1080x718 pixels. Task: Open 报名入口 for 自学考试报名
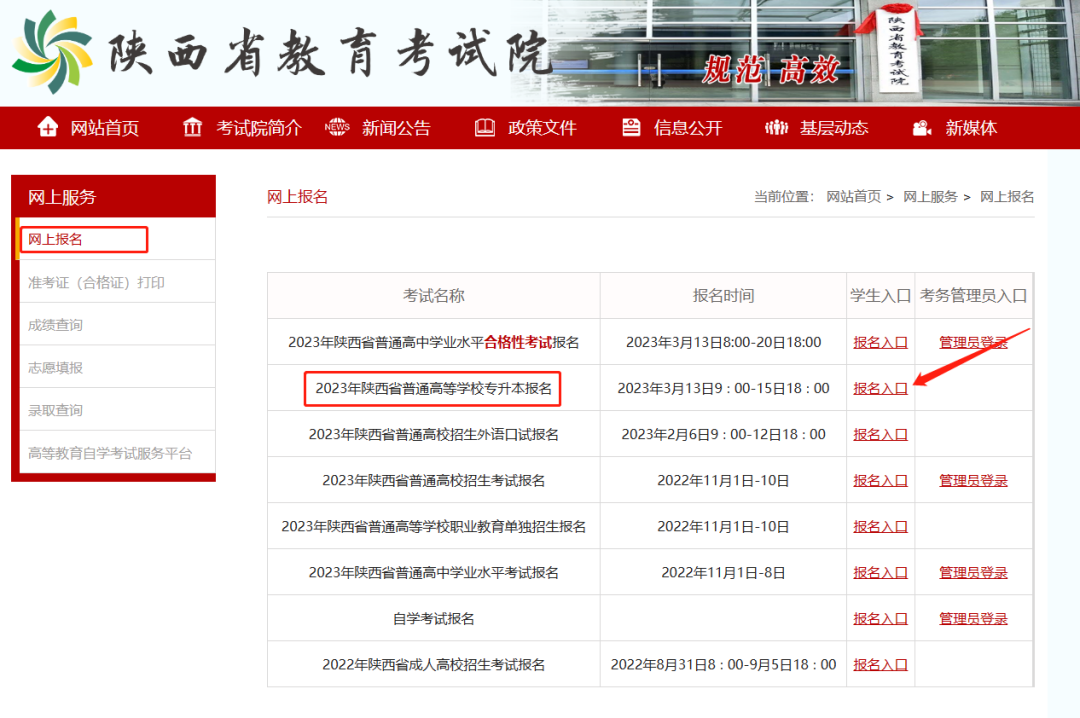coord(880,619)
